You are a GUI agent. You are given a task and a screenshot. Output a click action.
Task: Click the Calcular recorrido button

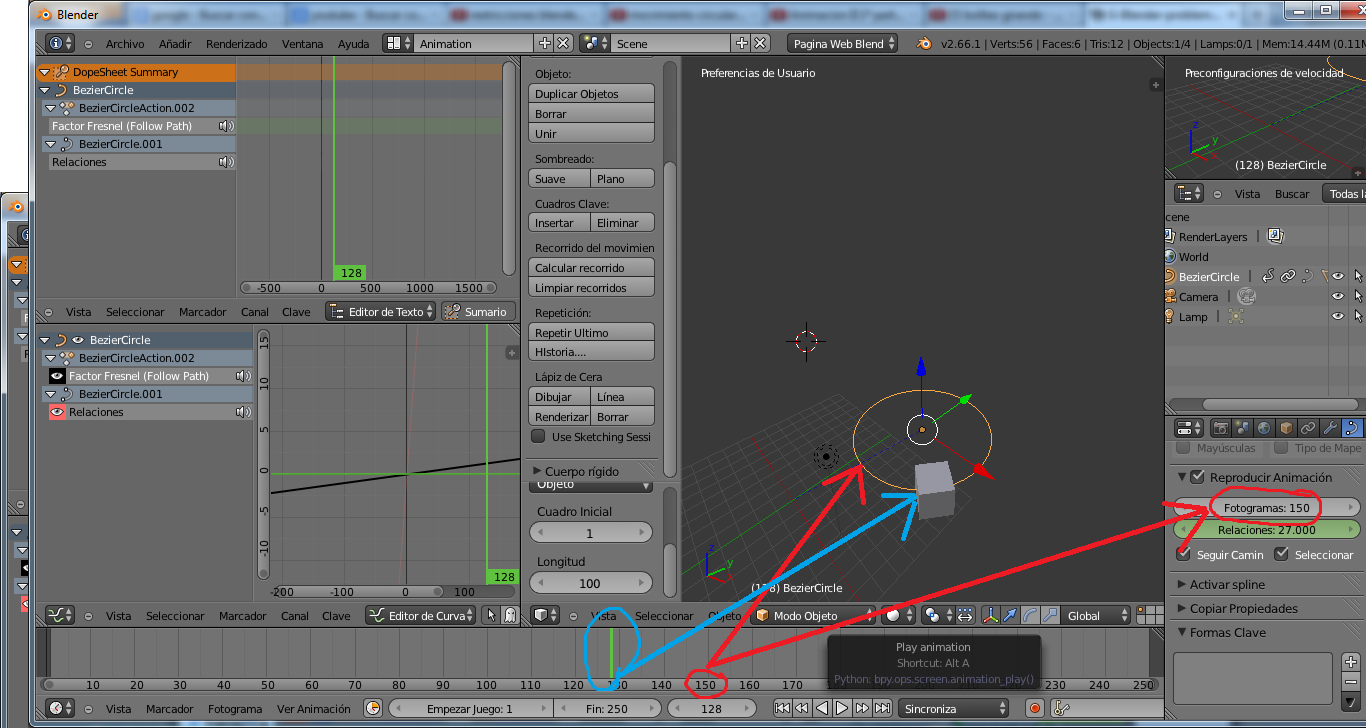click(591, 267)
